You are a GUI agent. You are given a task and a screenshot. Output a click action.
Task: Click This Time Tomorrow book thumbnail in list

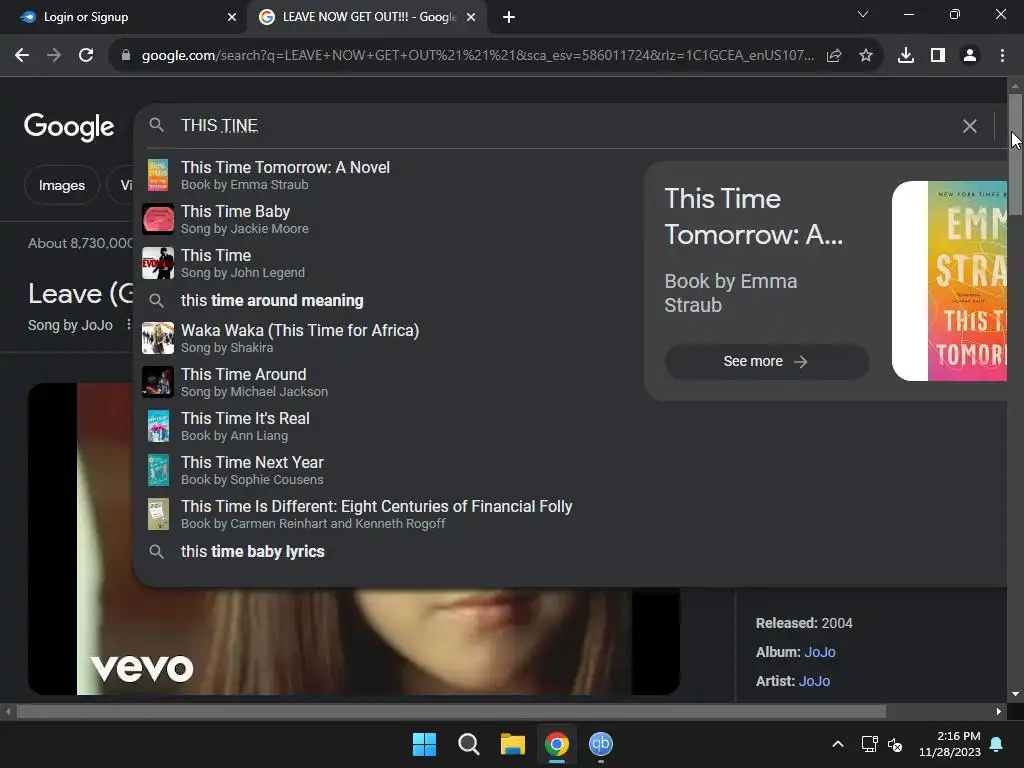tap(158, 175)
